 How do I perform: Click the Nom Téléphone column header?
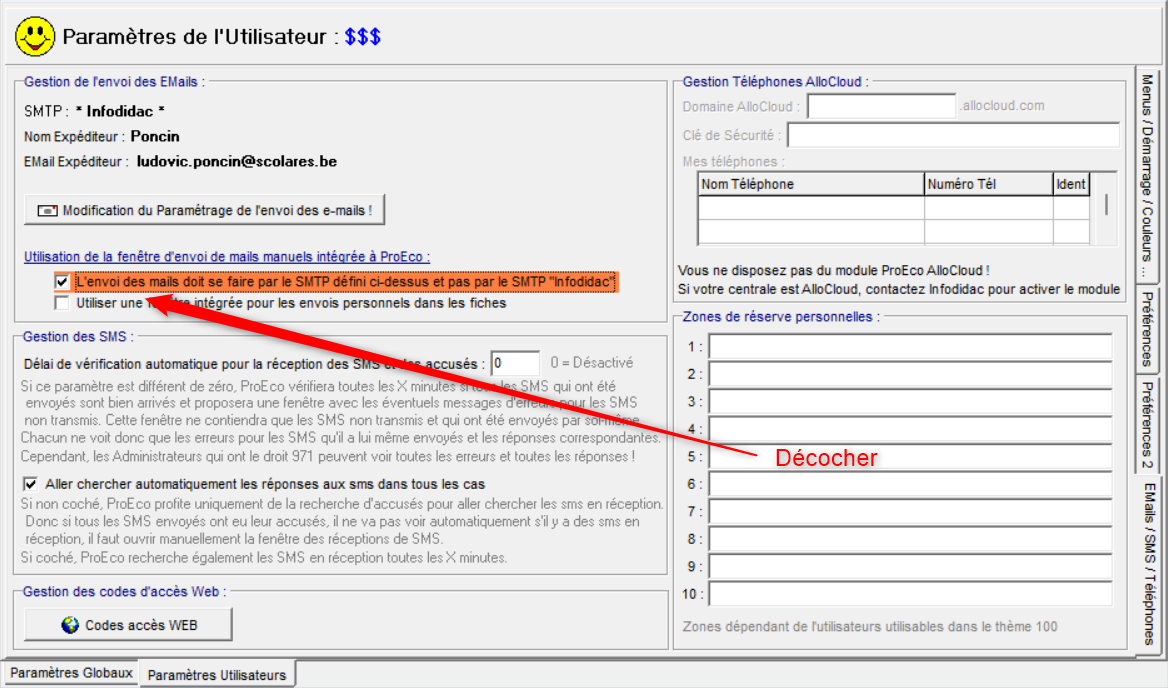tap(810, 184)
